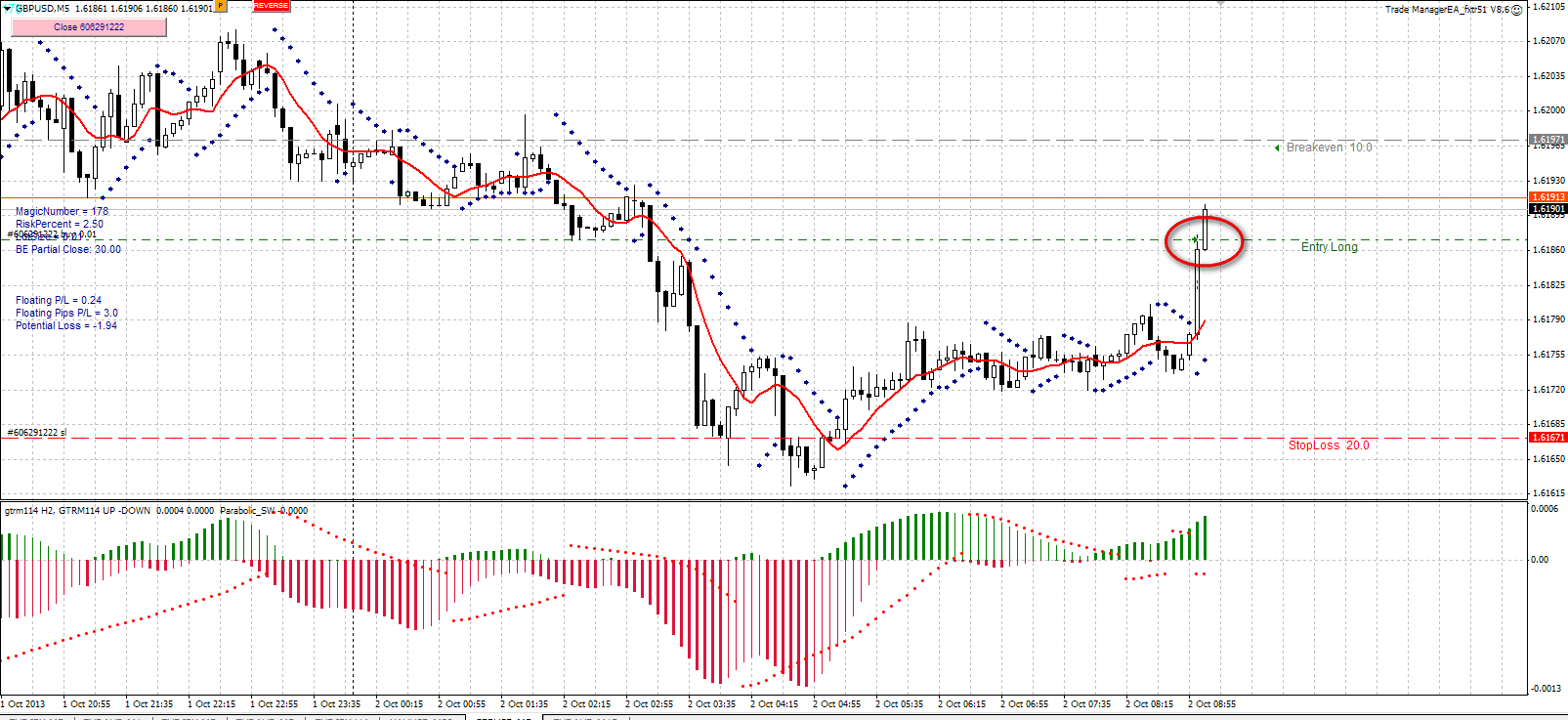Click the 1.61790 price scale label
Viewport: 1568px width, 720px height.
pos(1549,319)
